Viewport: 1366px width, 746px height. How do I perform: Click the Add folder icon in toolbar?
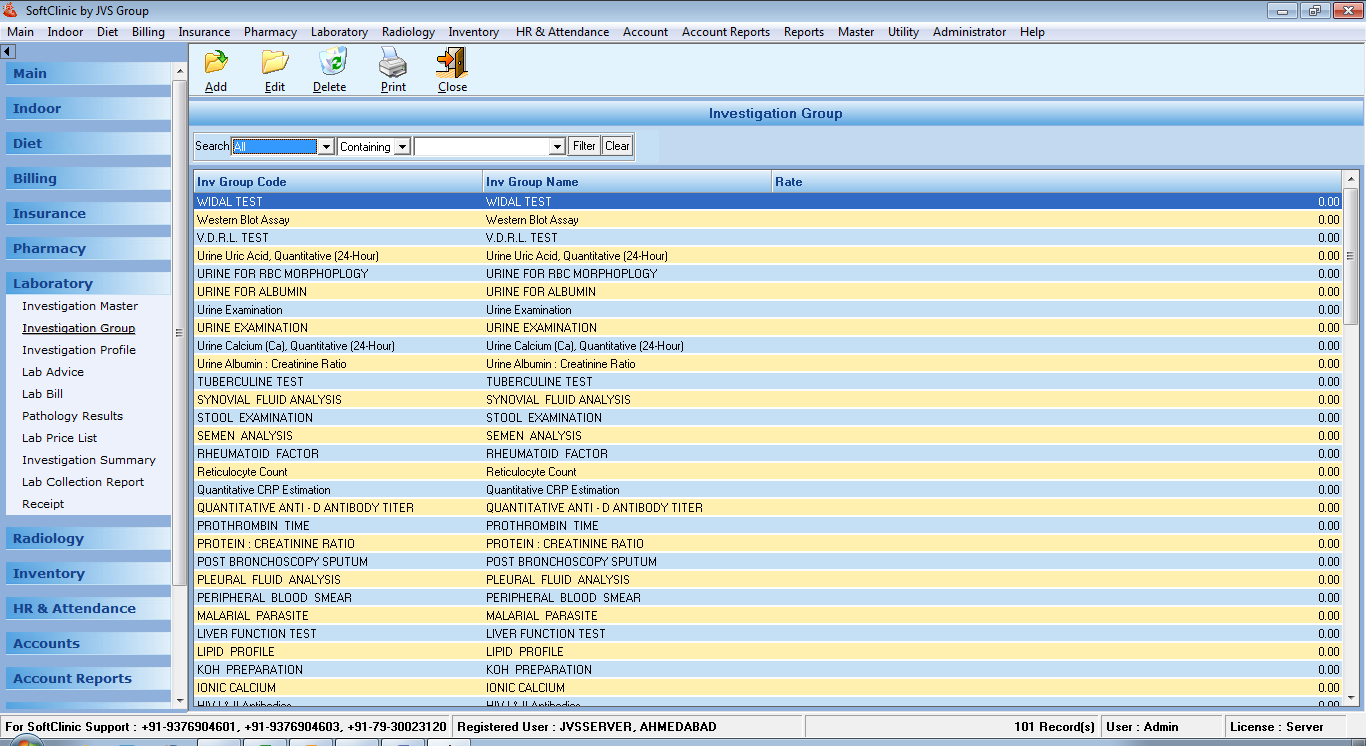tap(216, 63)
